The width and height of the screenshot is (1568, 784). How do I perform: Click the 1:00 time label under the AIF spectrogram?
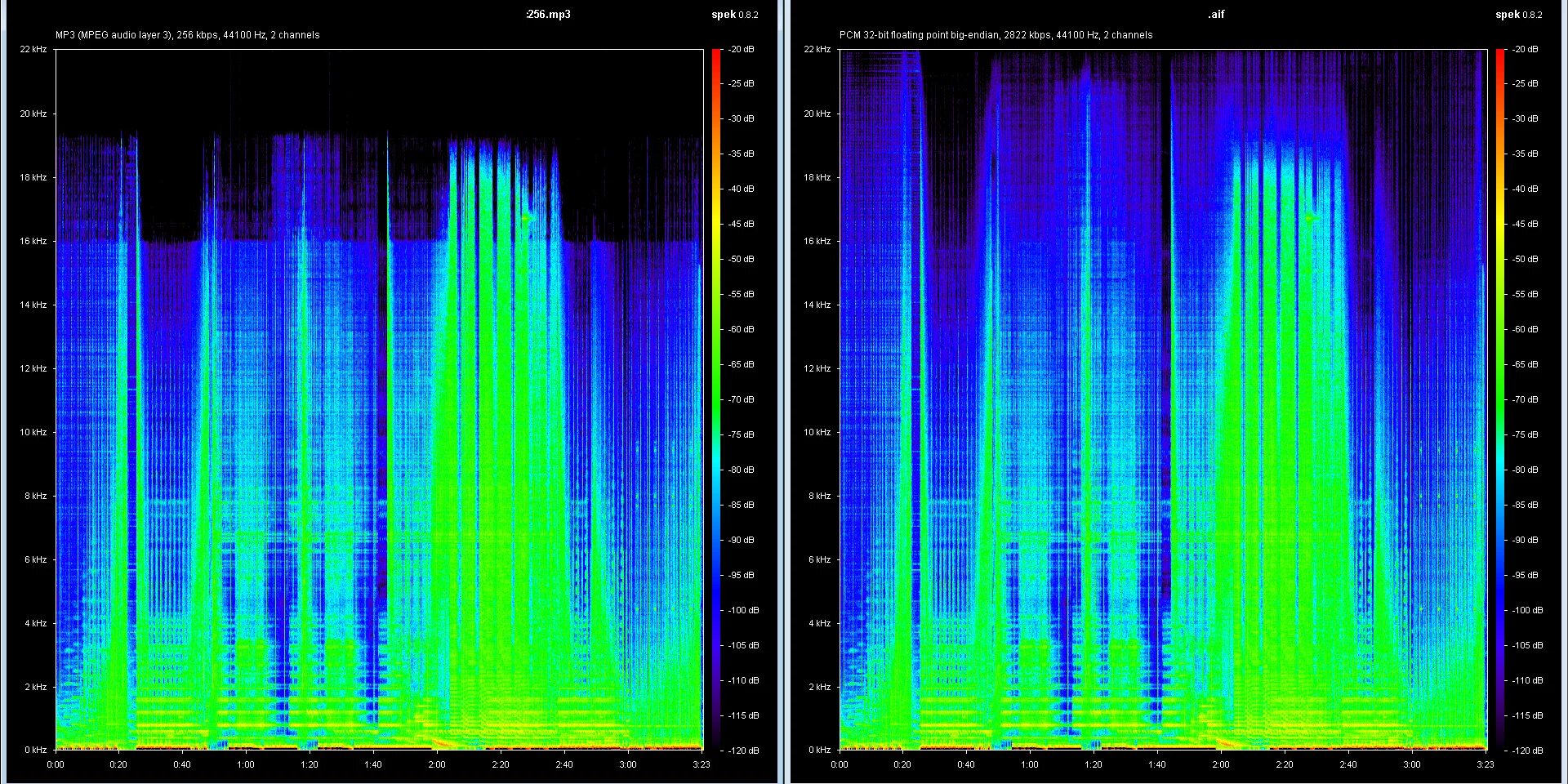[1030, 764]
